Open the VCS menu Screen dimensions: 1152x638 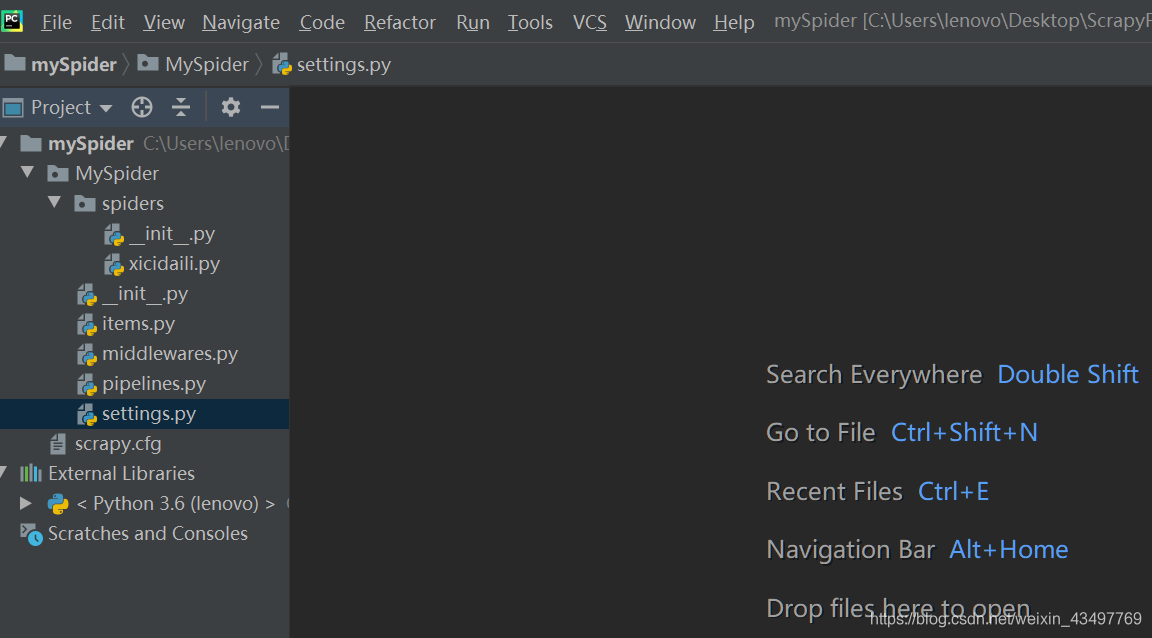point(589,23)
